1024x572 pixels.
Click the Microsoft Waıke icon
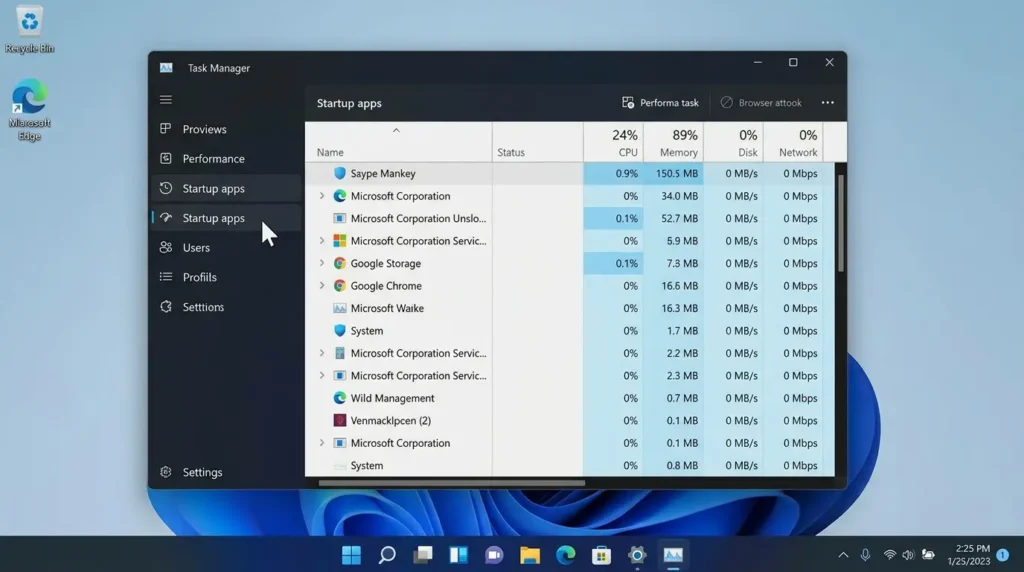[340, 308]
